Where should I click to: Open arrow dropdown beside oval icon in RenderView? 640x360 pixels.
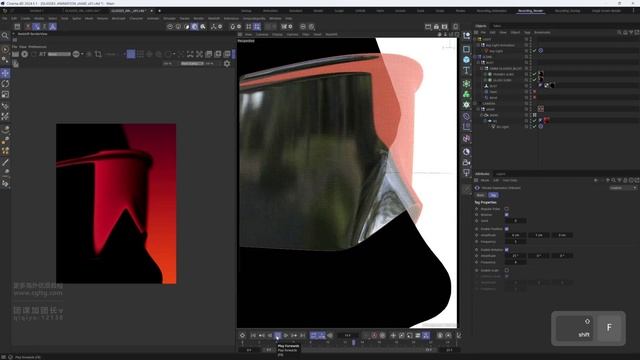[82, 54]
